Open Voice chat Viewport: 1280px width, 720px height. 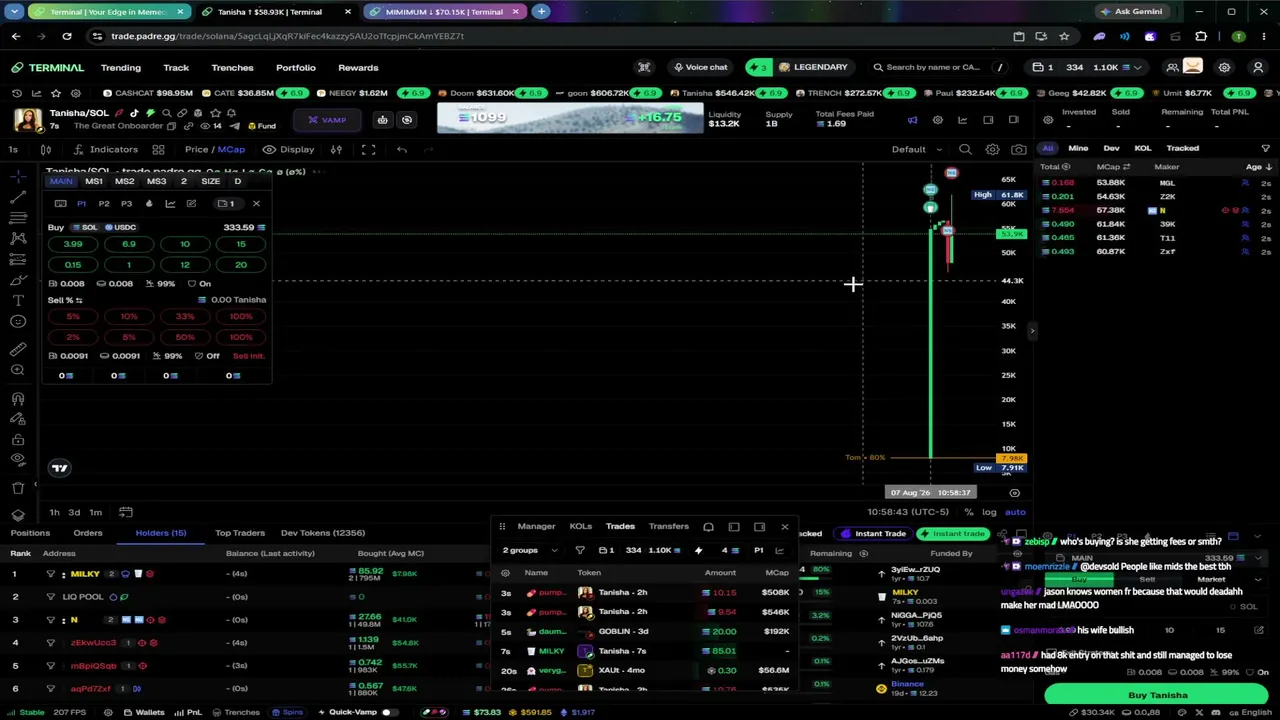(700, 67)
